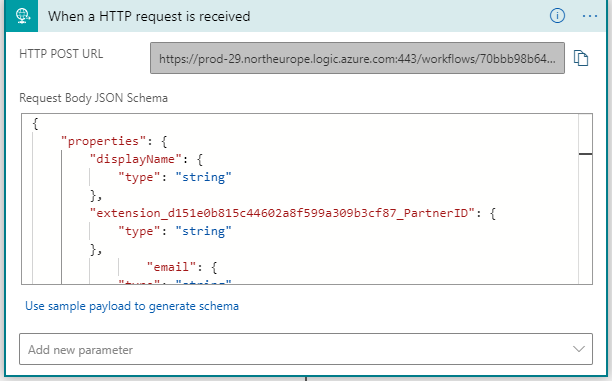The height and width of the screenshot is (381, 612).
Task: Click the closing brace after displayName
Action: [x=96, y=195]
